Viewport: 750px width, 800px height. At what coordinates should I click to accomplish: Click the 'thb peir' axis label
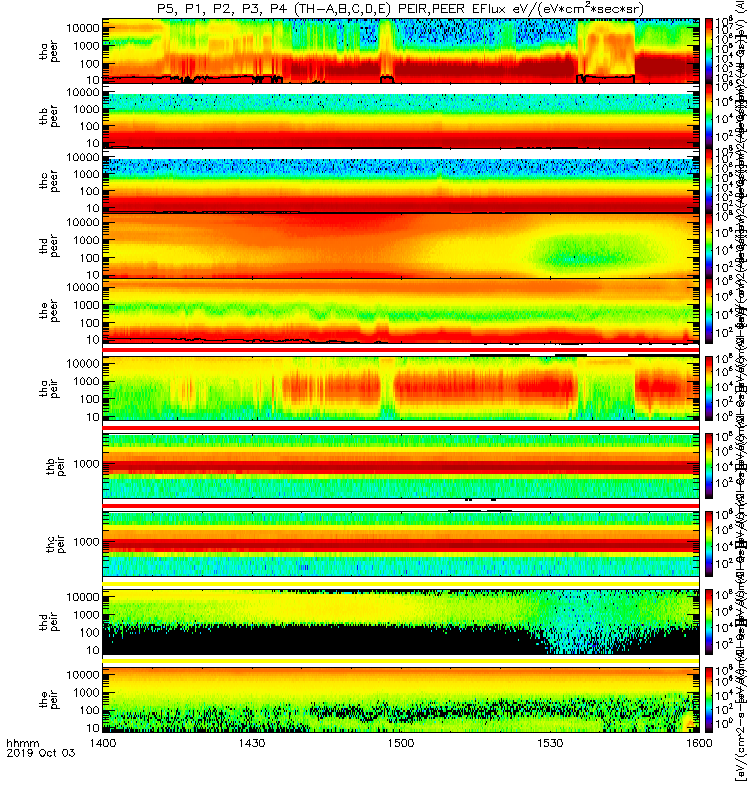coord(56,466)
